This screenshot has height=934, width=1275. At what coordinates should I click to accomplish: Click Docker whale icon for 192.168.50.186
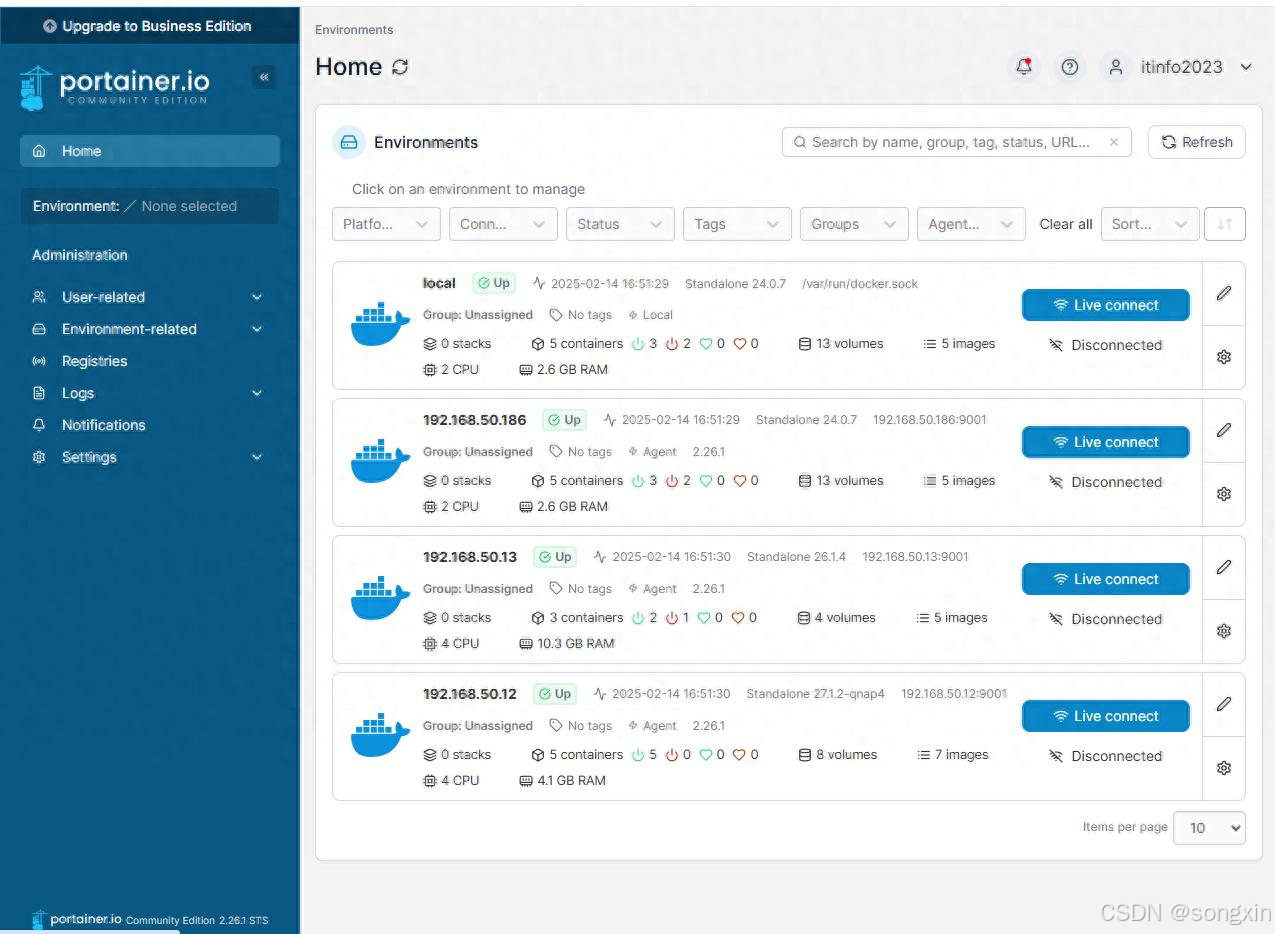(380, 462)
